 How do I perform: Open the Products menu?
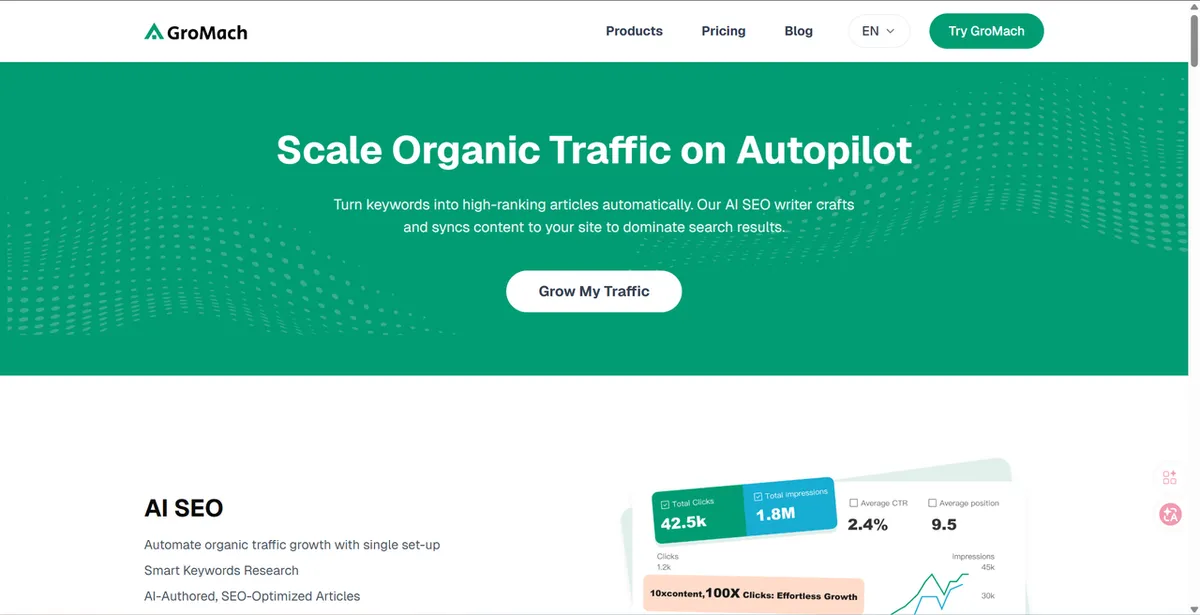[634, 31]
